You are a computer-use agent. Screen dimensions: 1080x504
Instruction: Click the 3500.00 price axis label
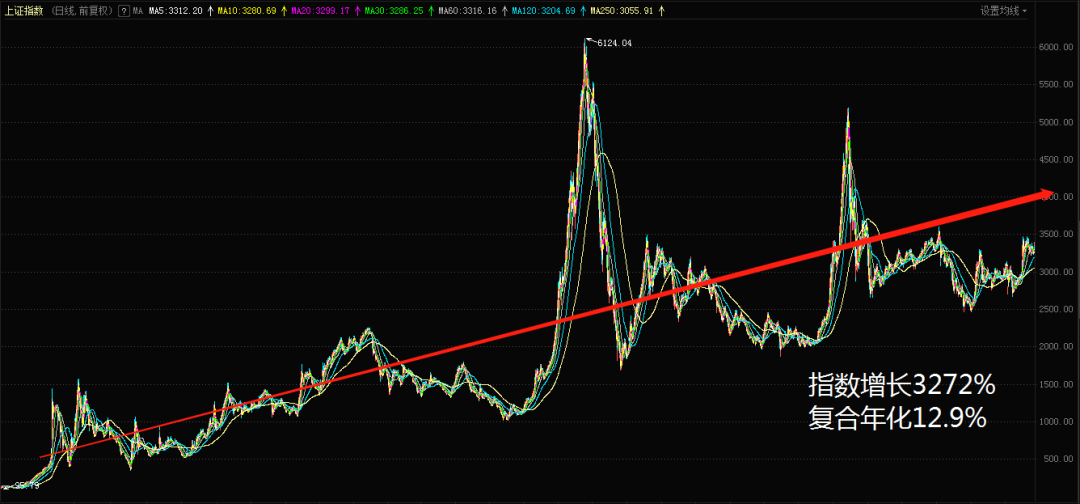[x=1058, y=235]
